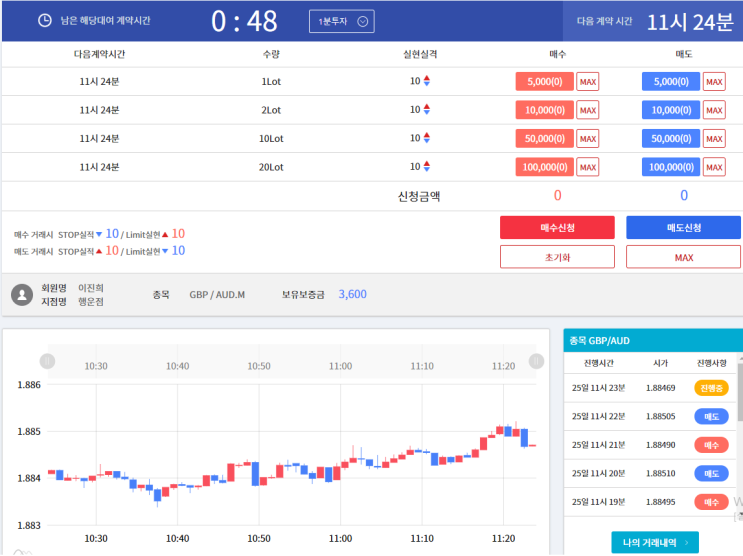Grab the right chart range slider handle
This screenshot has height=556, width=743.
[536, 361]
